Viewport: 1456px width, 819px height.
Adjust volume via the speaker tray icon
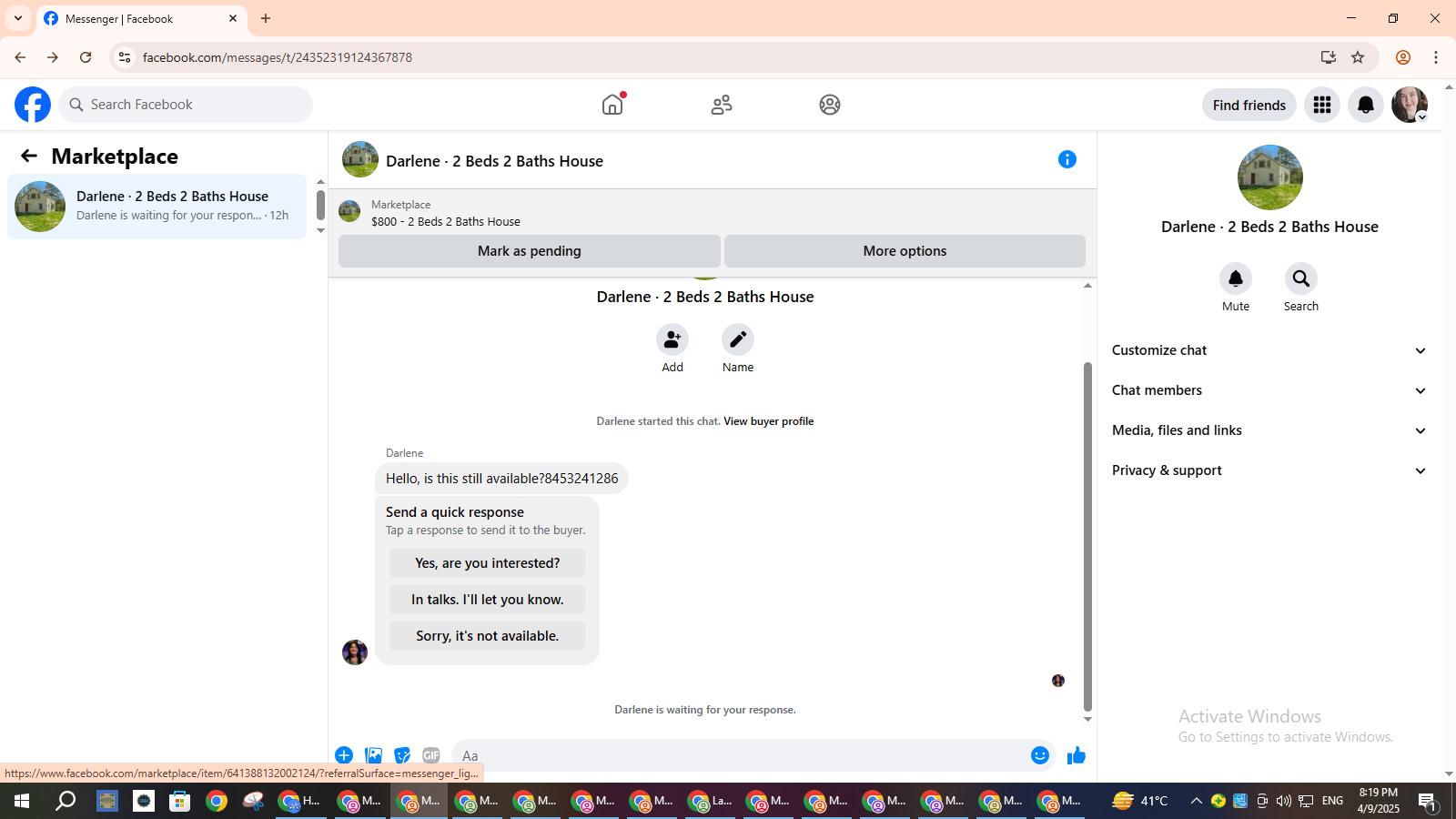[1284, 801]
